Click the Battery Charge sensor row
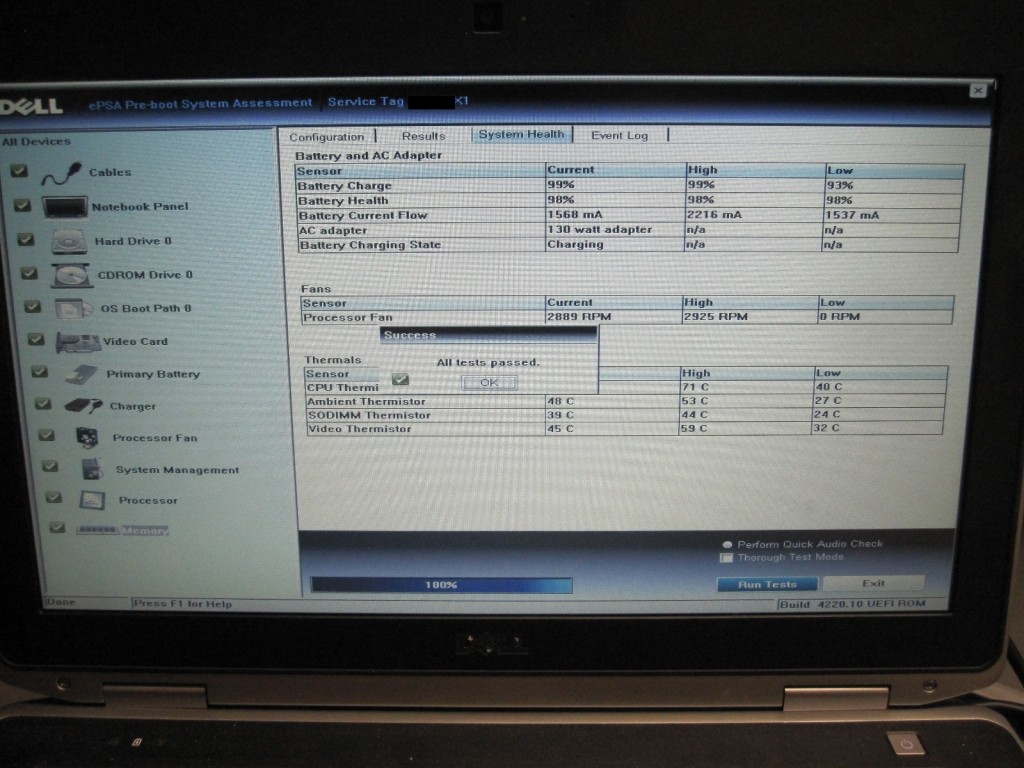The image size is (1024, 768). pos(630,185)
